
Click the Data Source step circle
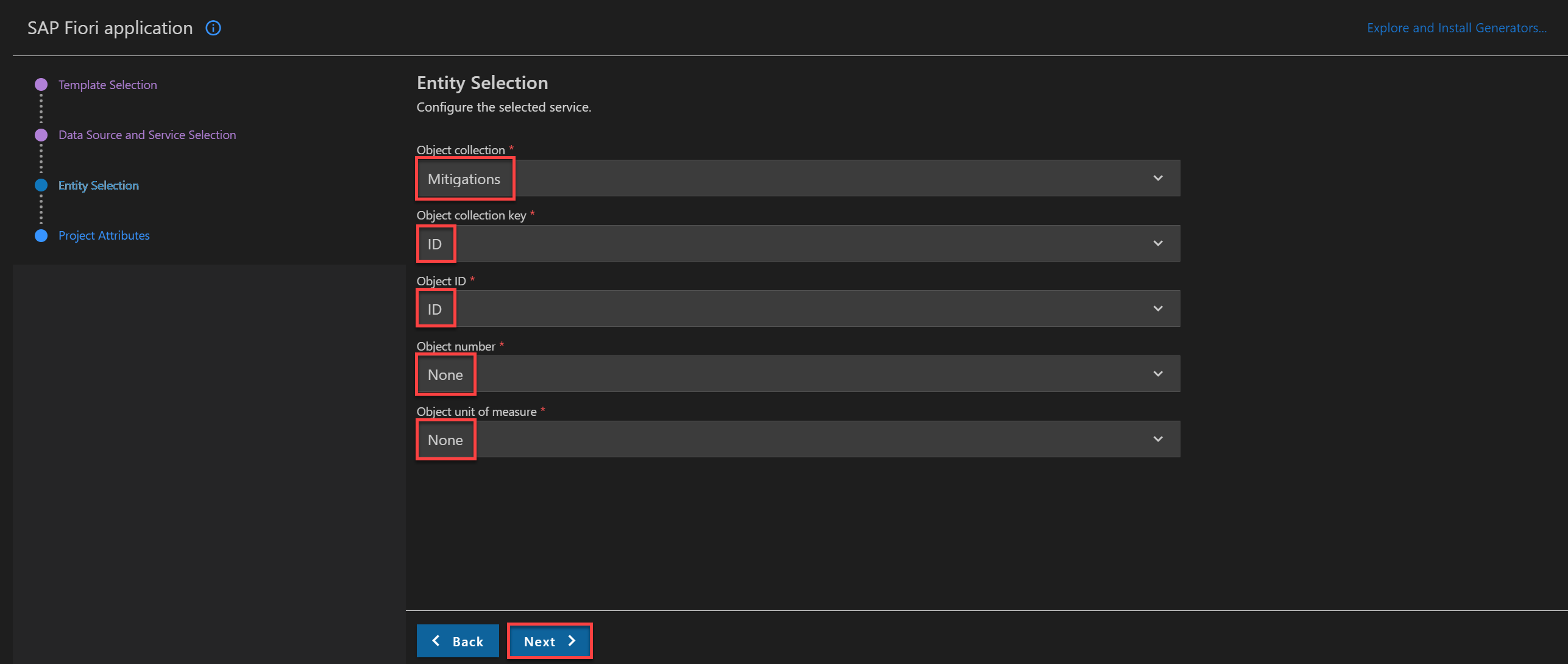click(41, 135)
